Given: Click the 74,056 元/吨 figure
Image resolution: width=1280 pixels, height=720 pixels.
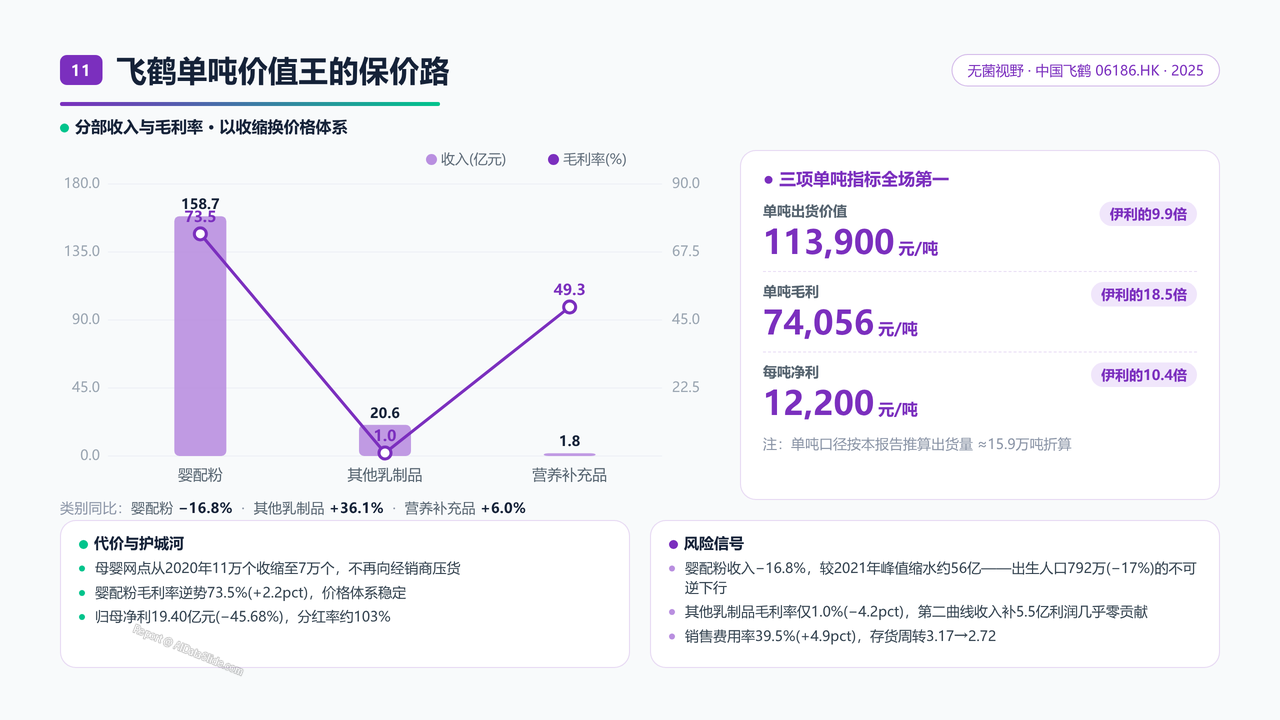Looking at the screenshot, I should click(x=841, y=323).
